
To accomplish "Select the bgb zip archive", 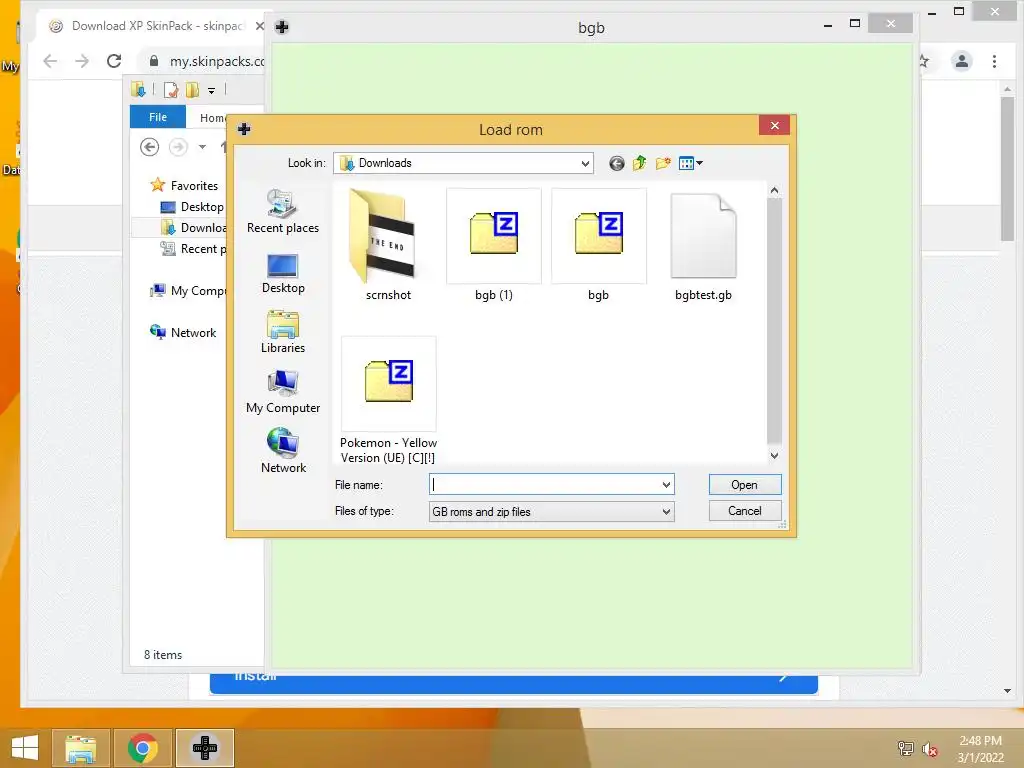I will coord(598,245).
